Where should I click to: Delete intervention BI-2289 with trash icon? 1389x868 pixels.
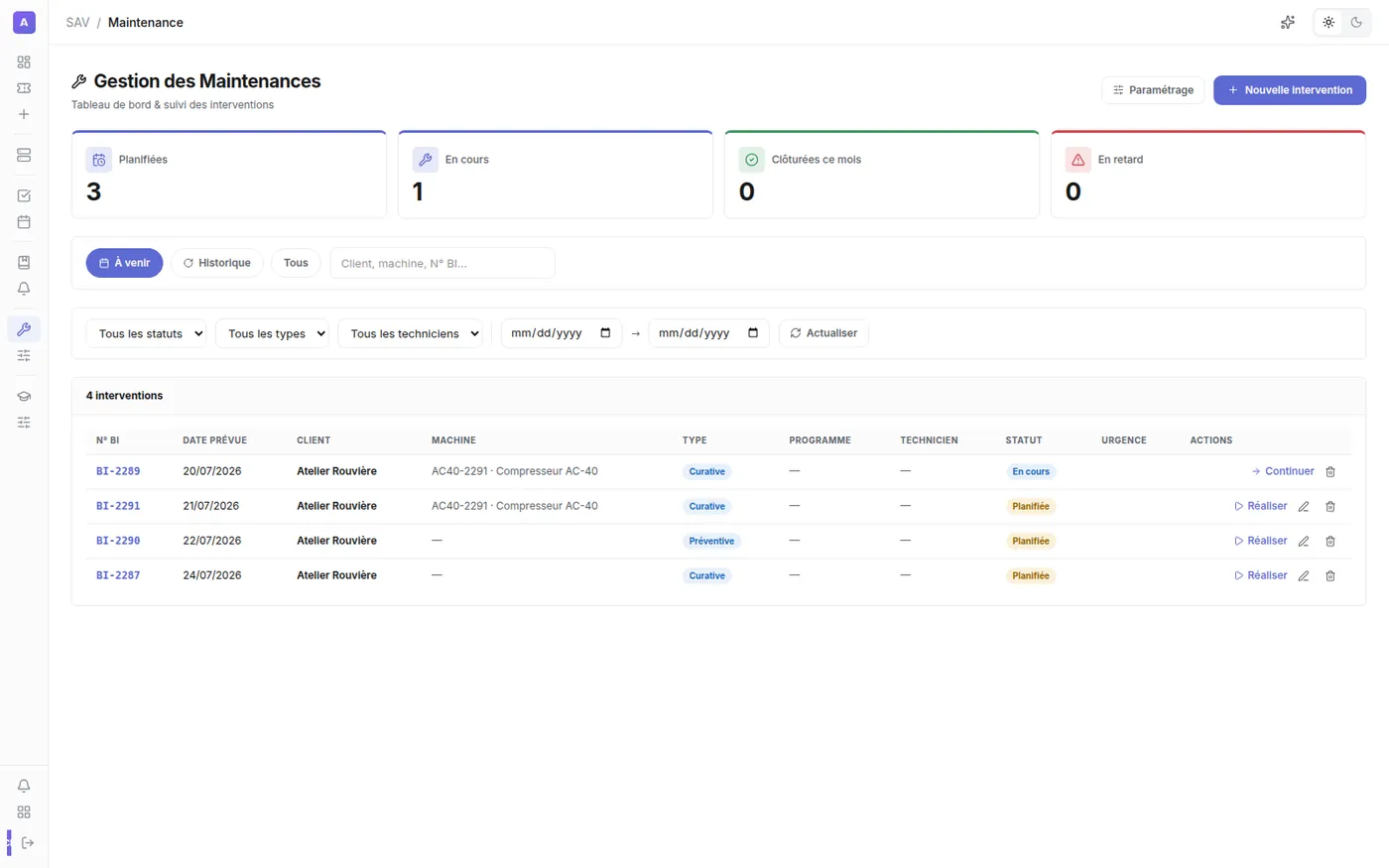click(x=1330, y=472)
